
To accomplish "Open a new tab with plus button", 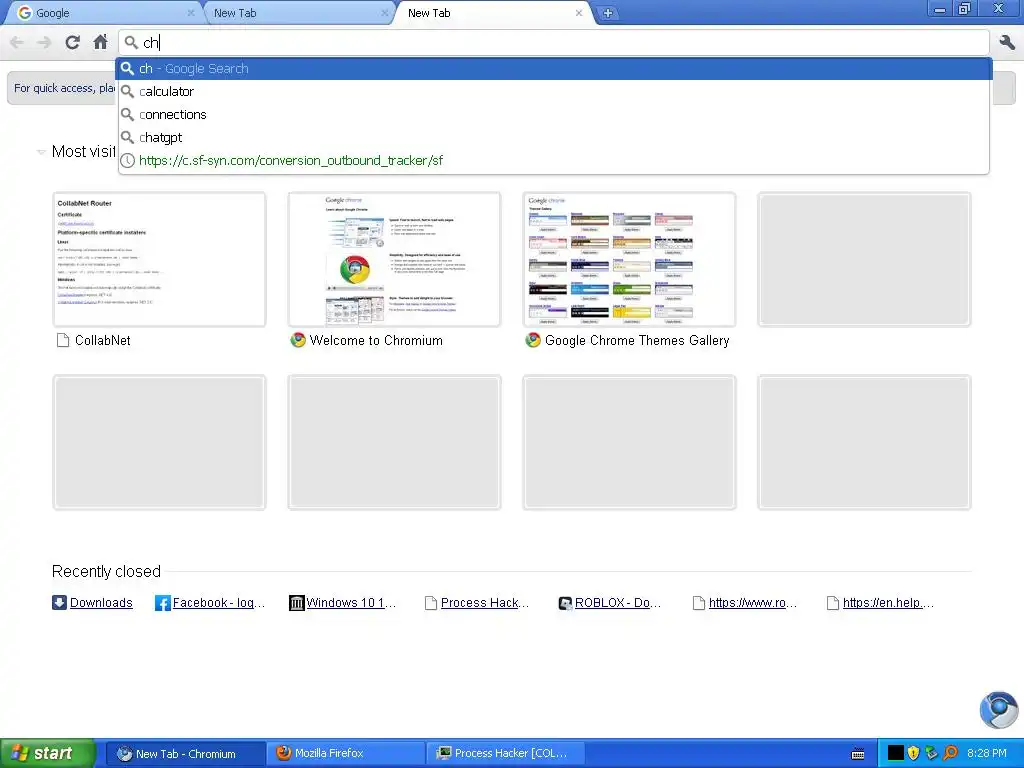I will point(607,13).
